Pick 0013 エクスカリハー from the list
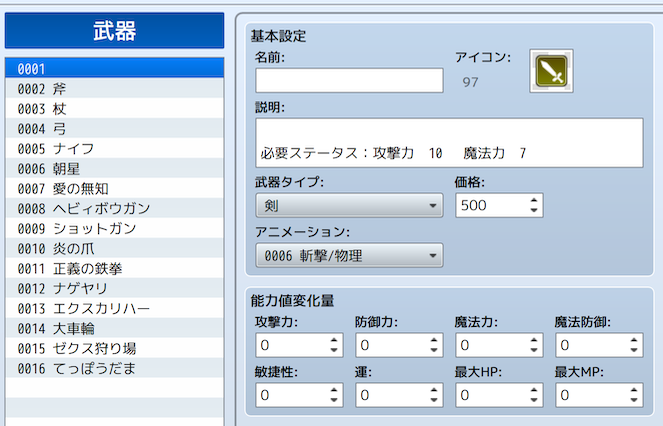The width and height of the screenshot is (663, 426). coord(113,309)
